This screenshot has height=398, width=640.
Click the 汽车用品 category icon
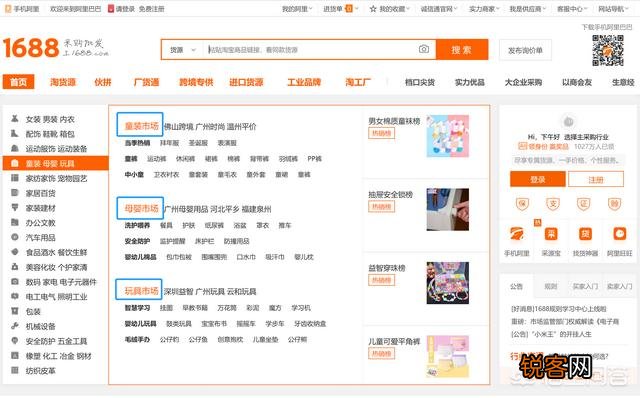15,237
